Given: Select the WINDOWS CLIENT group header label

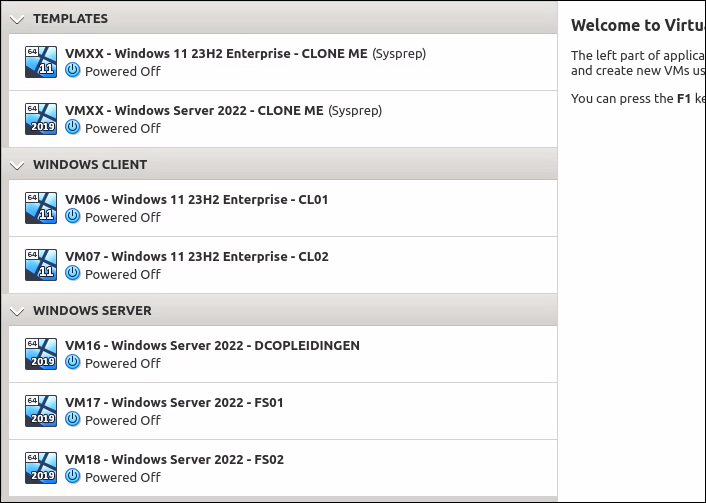Looking at the screenshot, I should click(90, 164).
